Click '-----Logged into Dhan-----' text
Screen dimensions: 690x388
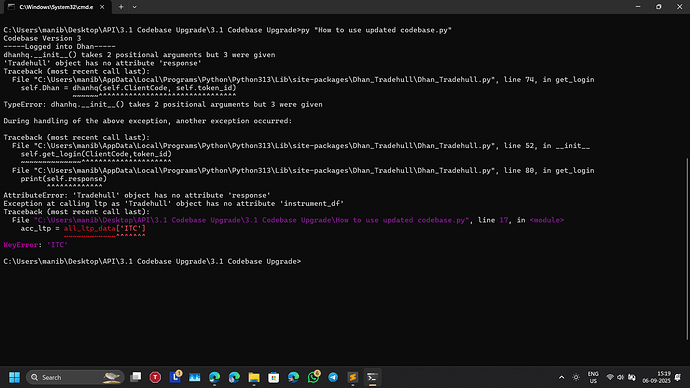click(x=59, y=47)
